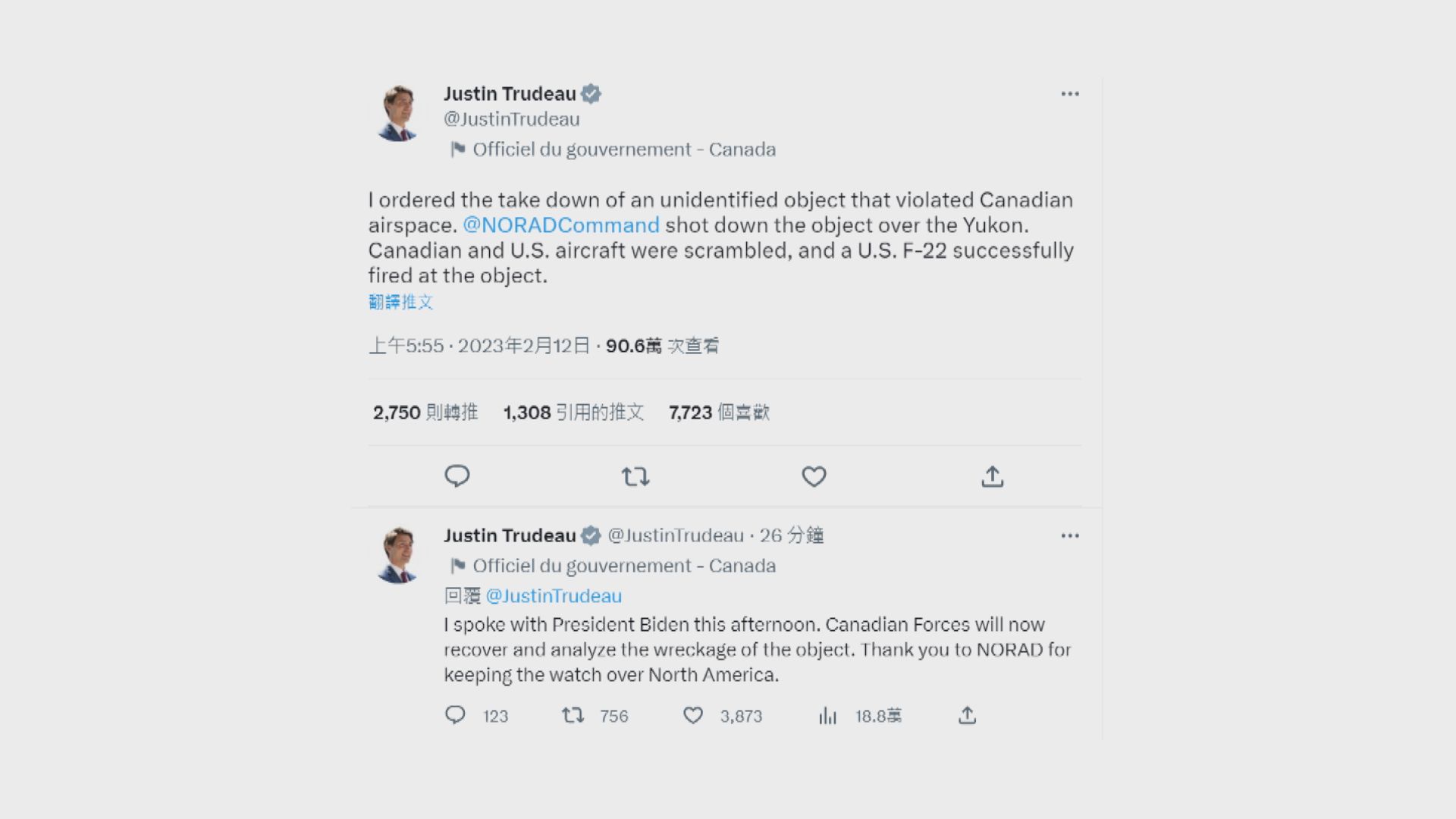Retweet the main Trudeau tweet
This screenshot has height=819, width=1456.
(x=635, y=476)
